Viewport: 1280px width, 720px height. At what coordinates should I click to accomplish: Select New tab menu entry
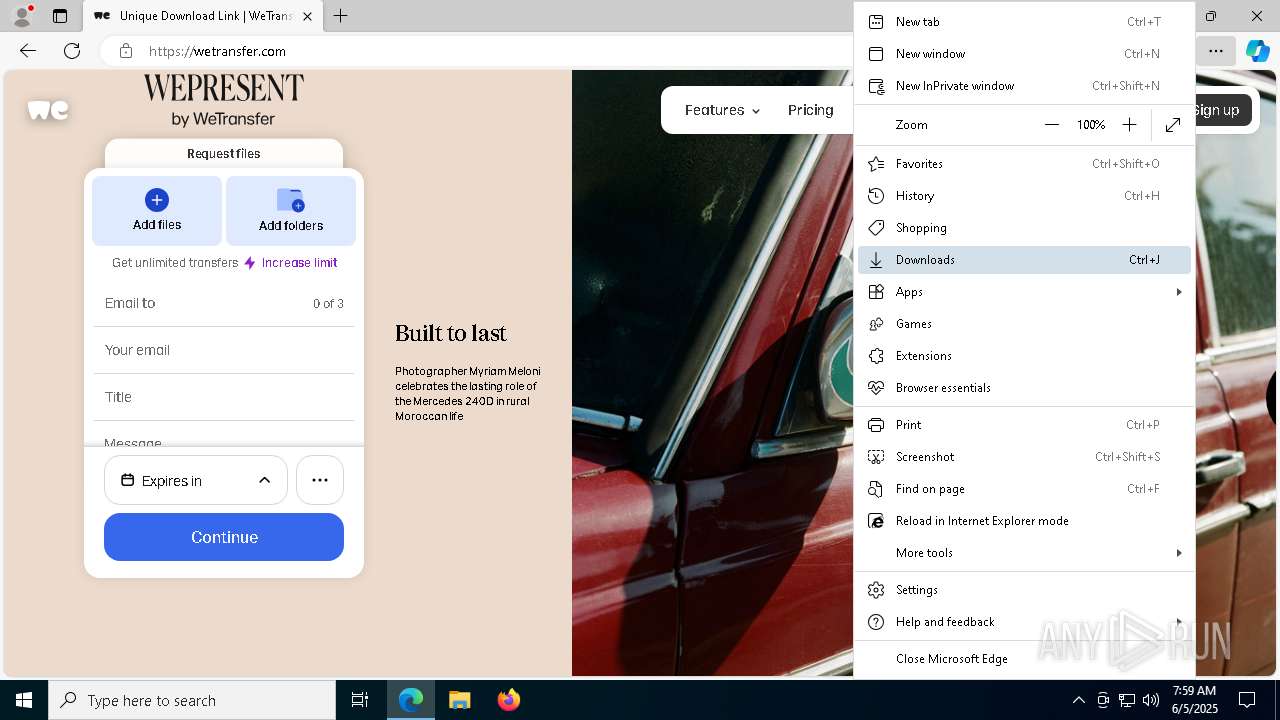click(1024, 22)
